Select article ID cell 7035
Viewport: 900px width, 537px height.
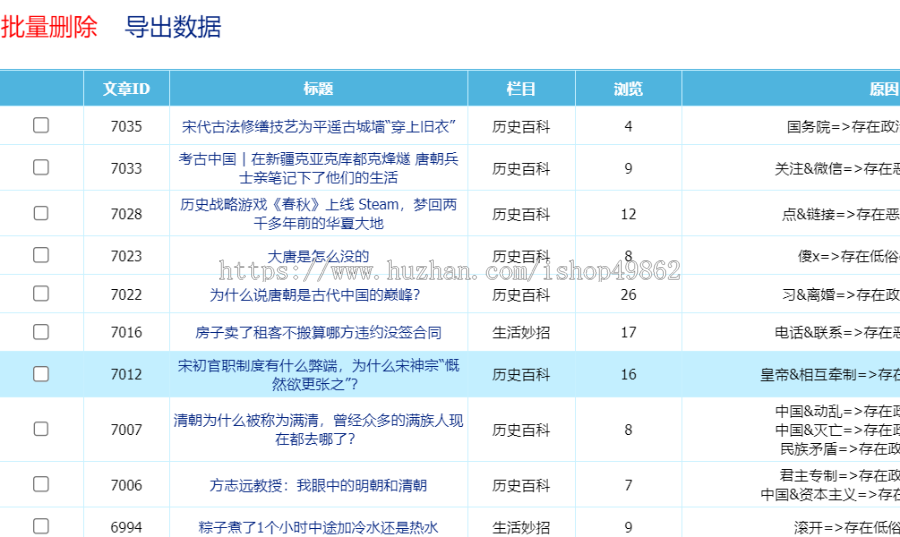[x=126, y=126]
